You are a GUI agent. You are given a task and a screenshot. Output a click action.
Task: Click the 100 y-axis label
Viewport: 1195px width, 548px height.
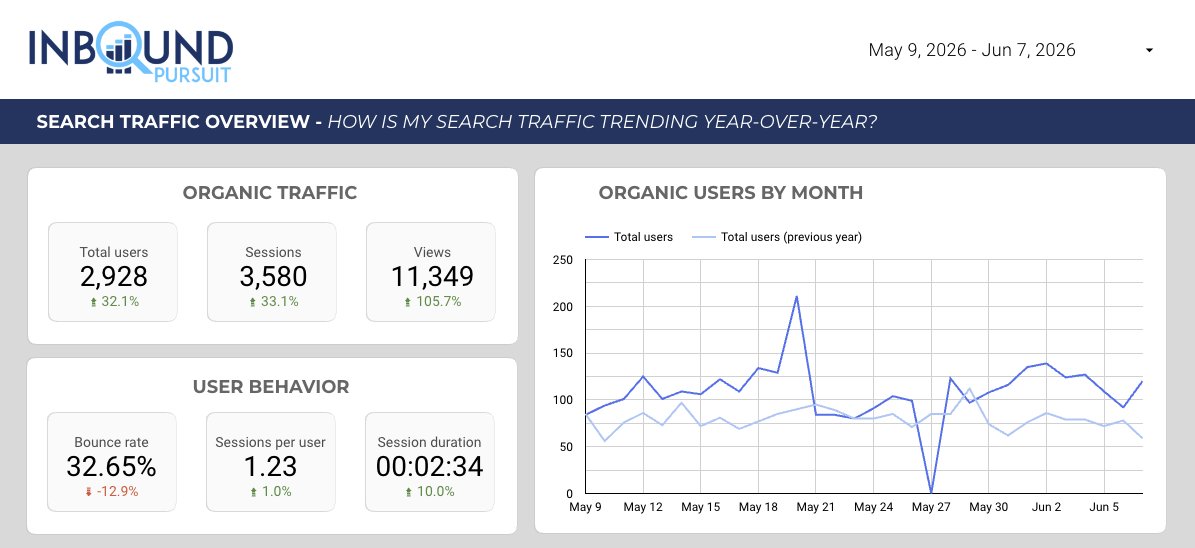tap(562, 400)
